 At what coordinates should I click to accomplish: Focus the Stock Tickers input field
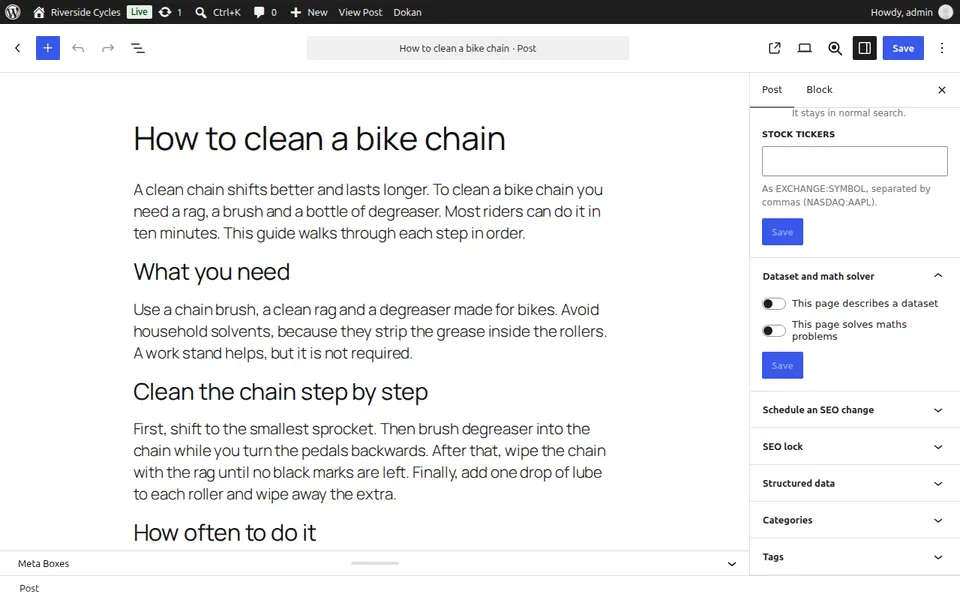pyautogui.click(x=855, y=161)
